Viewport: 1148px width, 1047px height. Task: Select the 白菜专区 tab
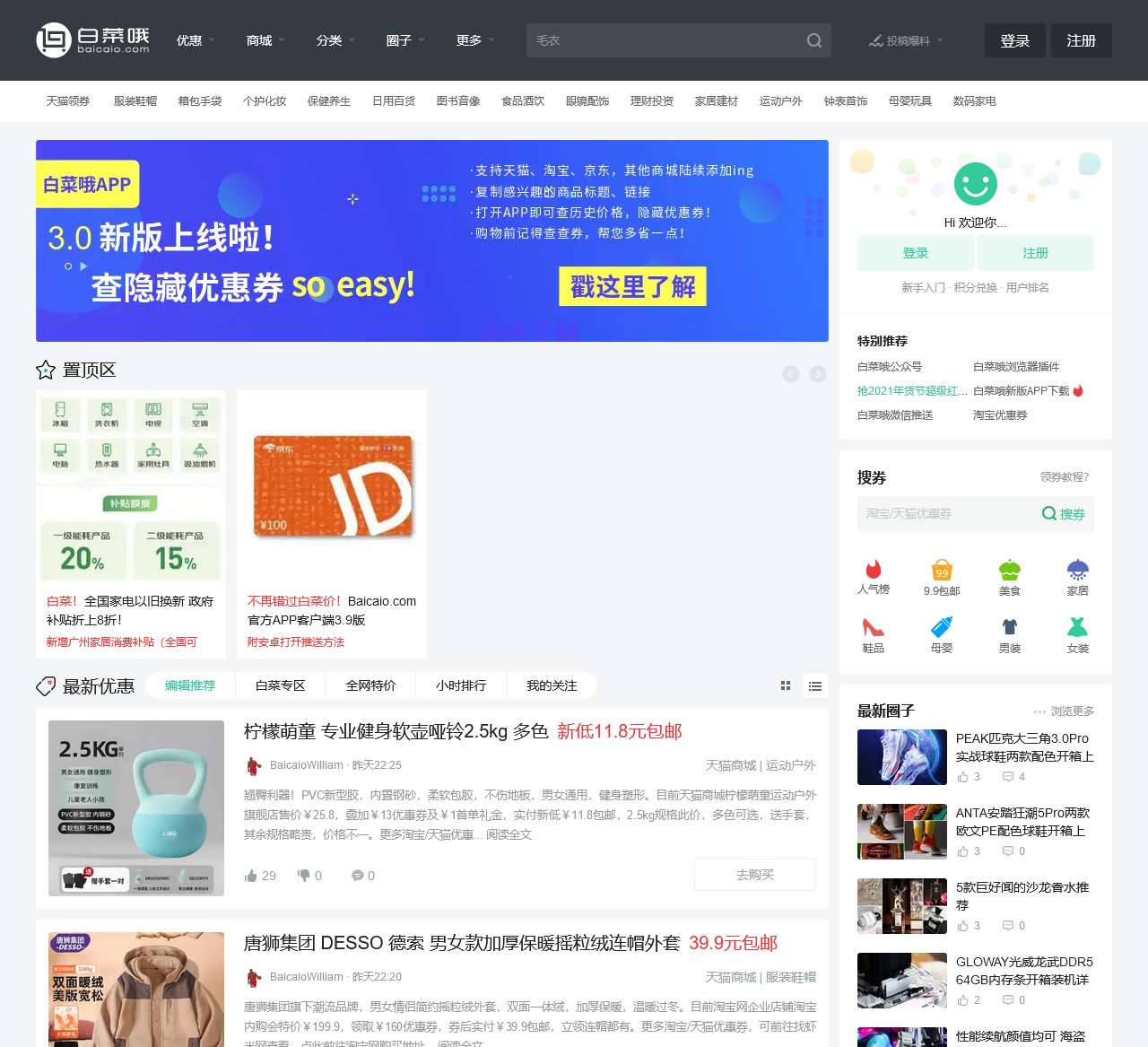tap(281, 685)
